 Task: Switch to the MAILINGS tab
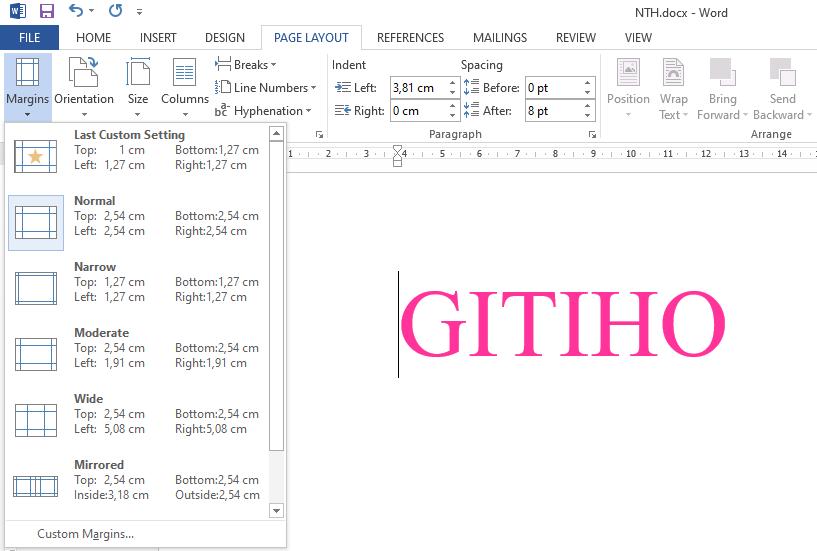click(x=500, y=38)
